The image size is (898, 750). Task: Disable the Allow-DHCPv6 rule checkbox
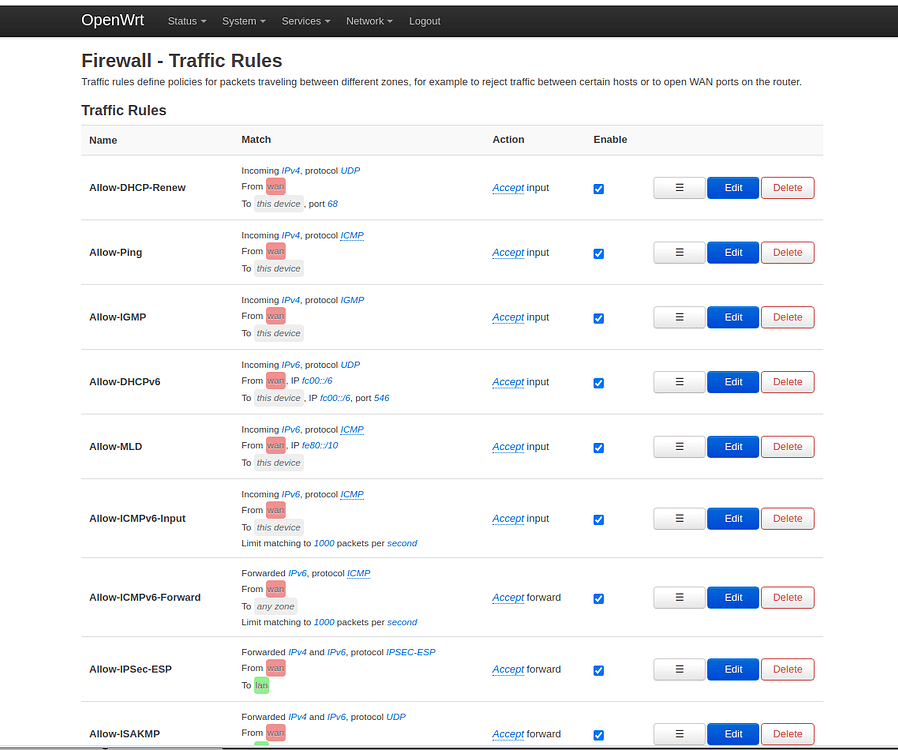pos(598,382)
